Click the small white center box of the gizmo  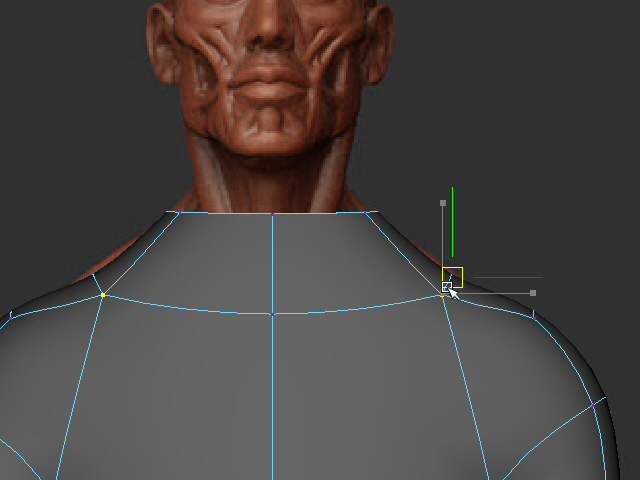click(446, 288)
